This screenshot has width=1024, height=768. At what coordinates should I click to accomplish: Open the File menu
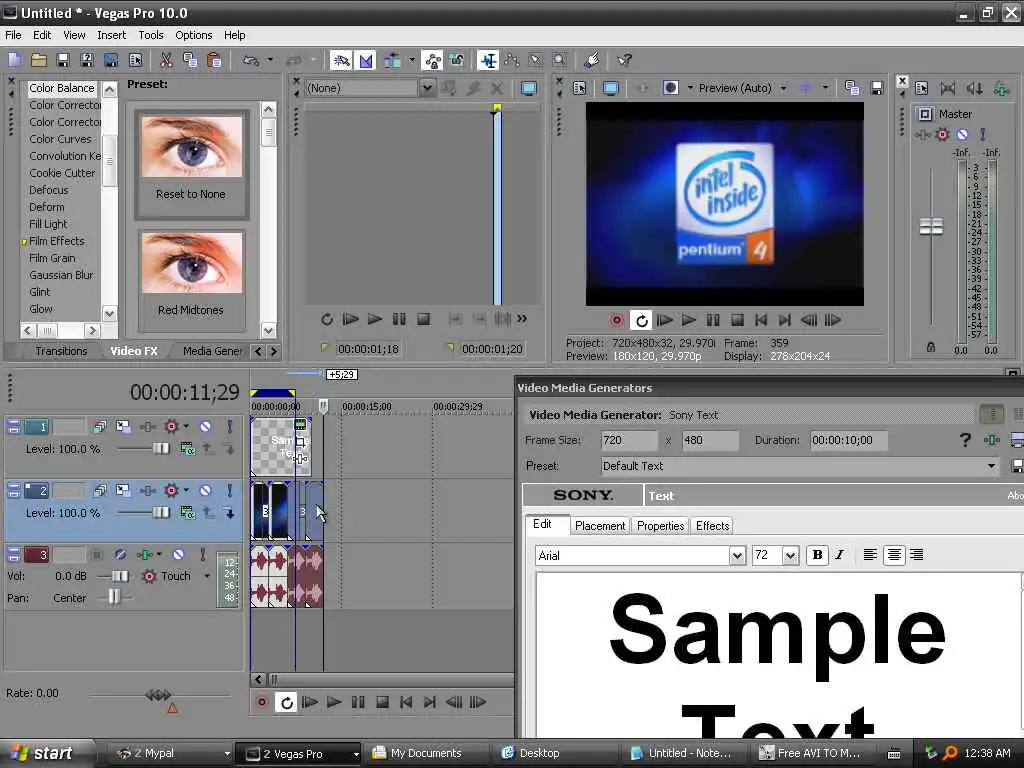pyautogui.click(x=13, y=35)
